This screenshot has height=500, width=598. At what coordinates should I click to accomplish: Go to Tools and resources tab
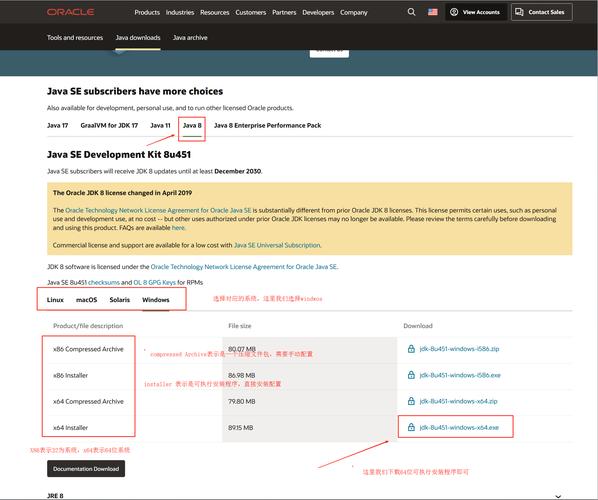click(75, 37)
